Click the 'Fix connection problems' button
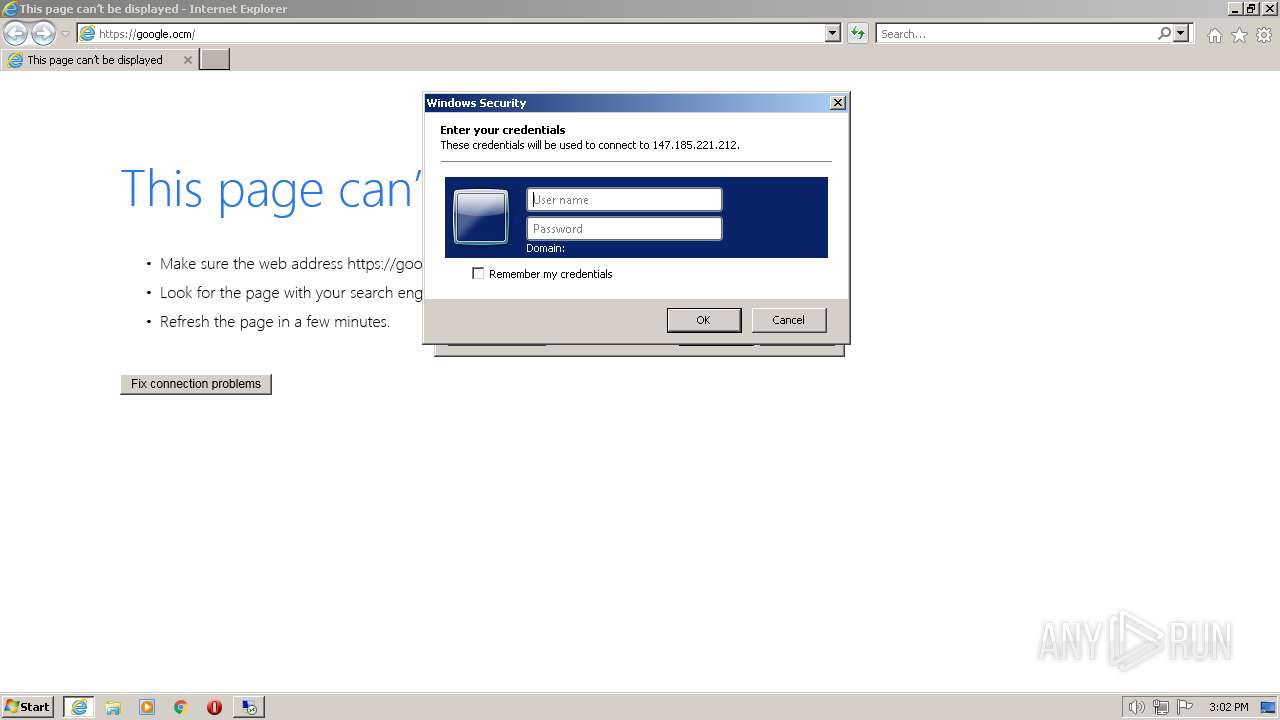Screen dimensions: 1280x720 196,384
